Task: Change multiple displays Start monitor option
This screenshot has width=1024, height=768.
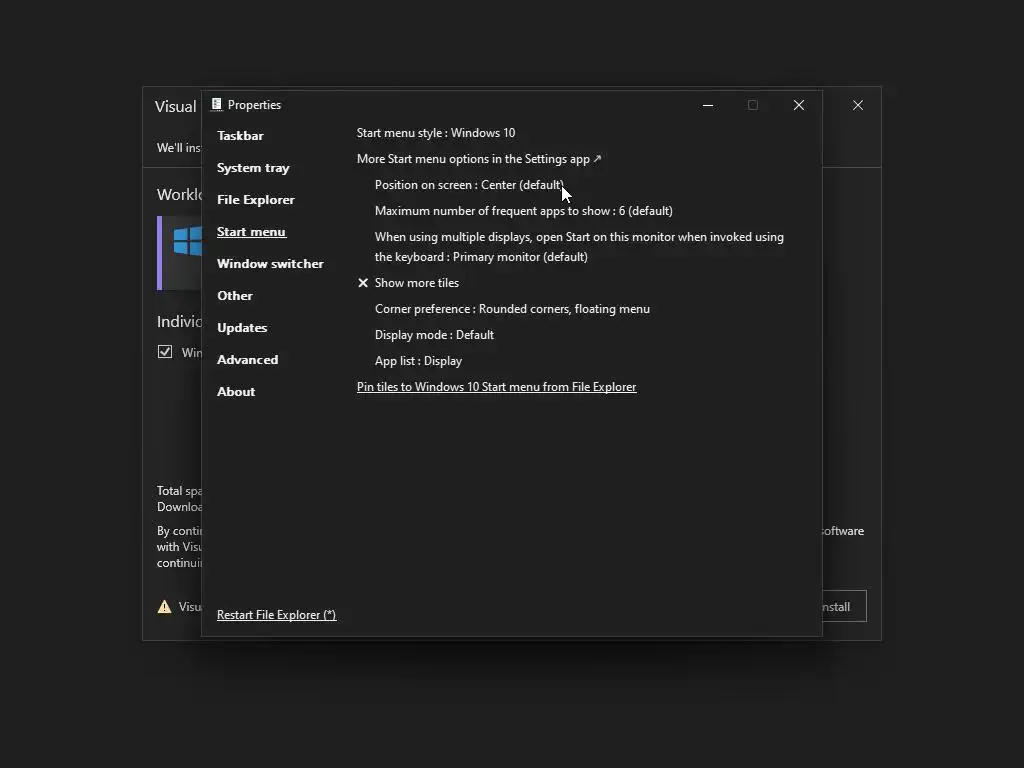Action: (579, 247)
